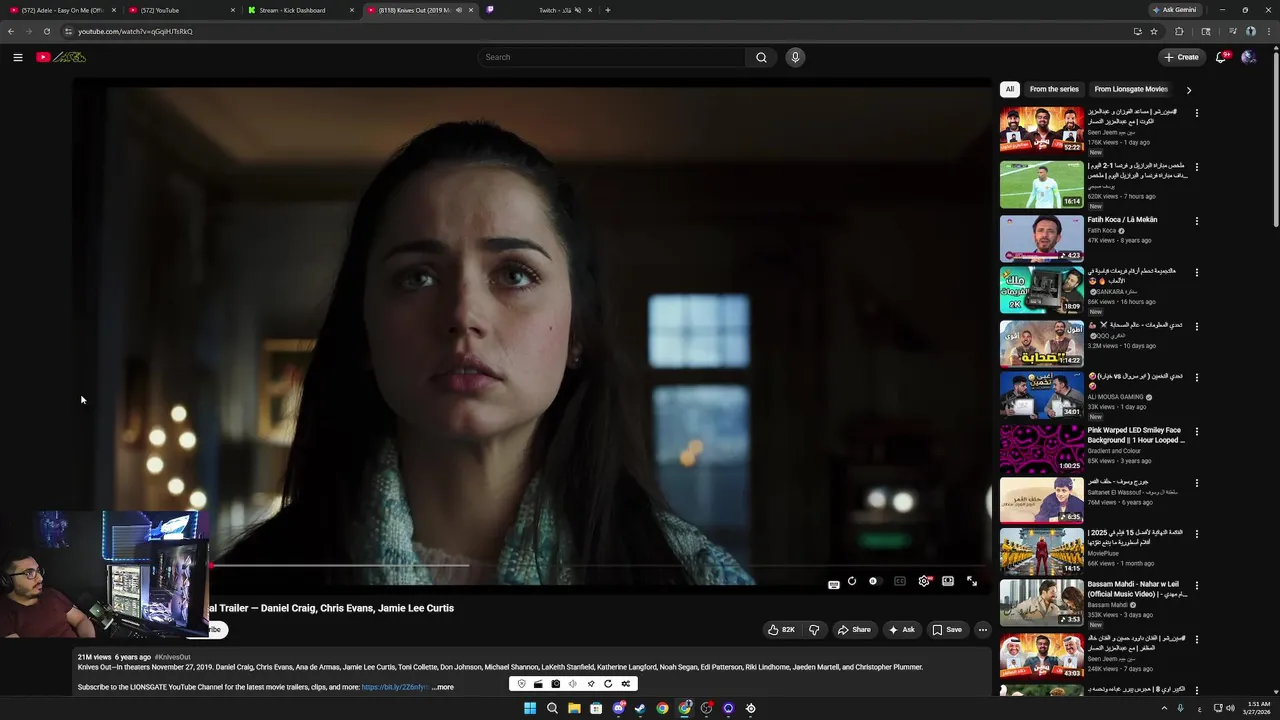Open the overlay settings gears icon
Image resolution: width=1280 pixels, height=720 pixels.
(x=626, y=684)
